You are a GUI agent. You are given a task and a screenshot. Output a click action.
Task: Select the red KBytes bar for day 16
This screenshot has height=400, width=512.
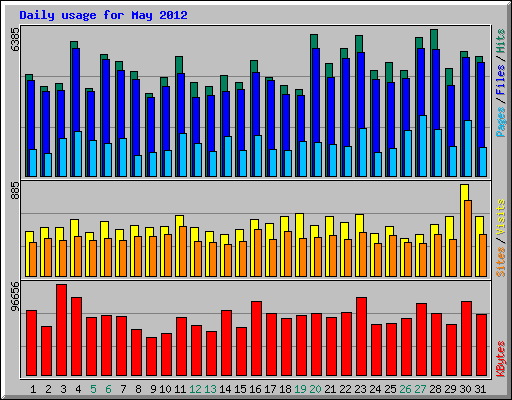click(257, 339)
